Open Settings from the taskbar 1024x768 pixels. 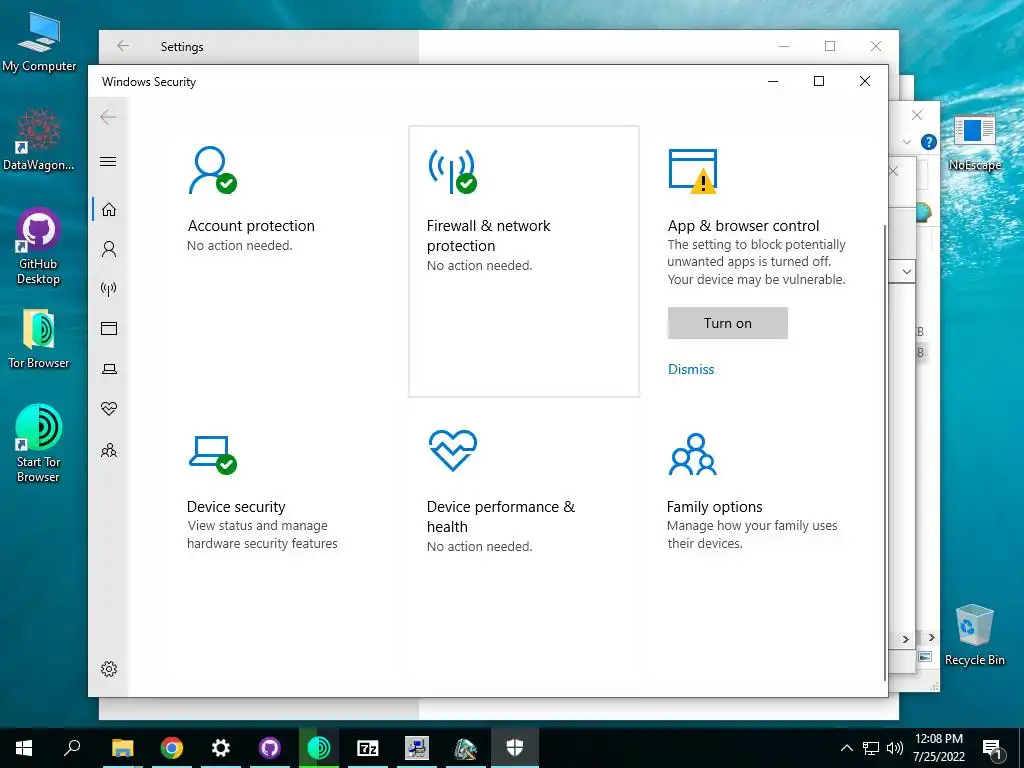221,748
